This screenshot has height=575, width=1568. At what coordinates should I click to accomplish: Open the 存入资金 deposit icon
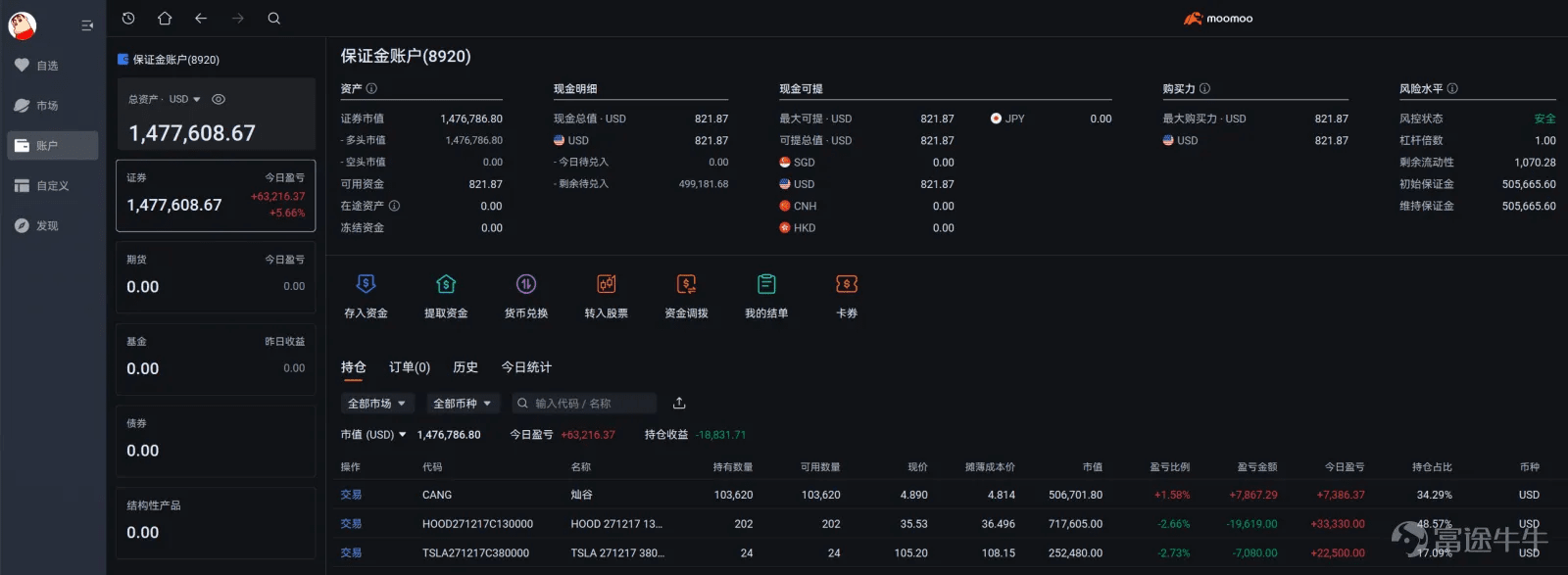coord(366,285)
